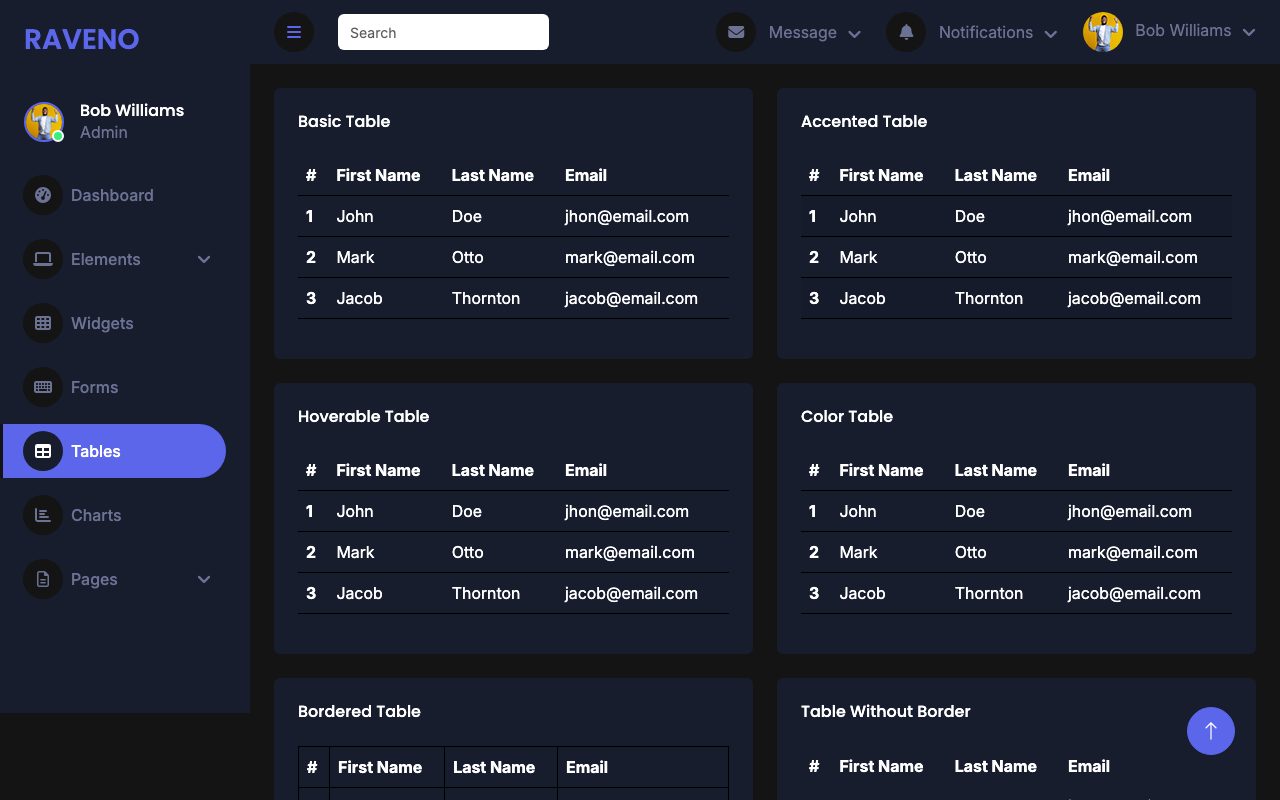Click the Elements laptop icon
The width and height of the screenshot is (1280, 800).
(43, 259)
